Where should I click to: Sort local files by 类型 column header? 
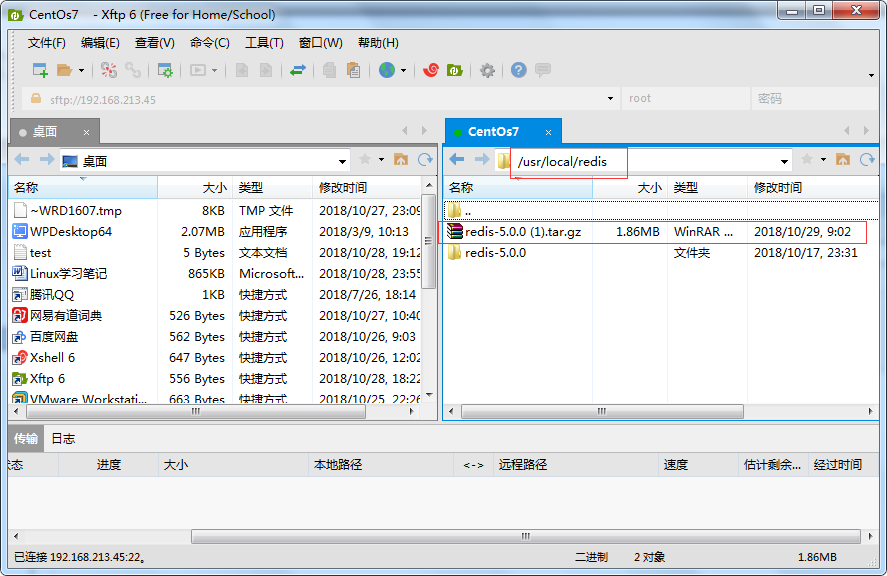[x=272, y=187]
